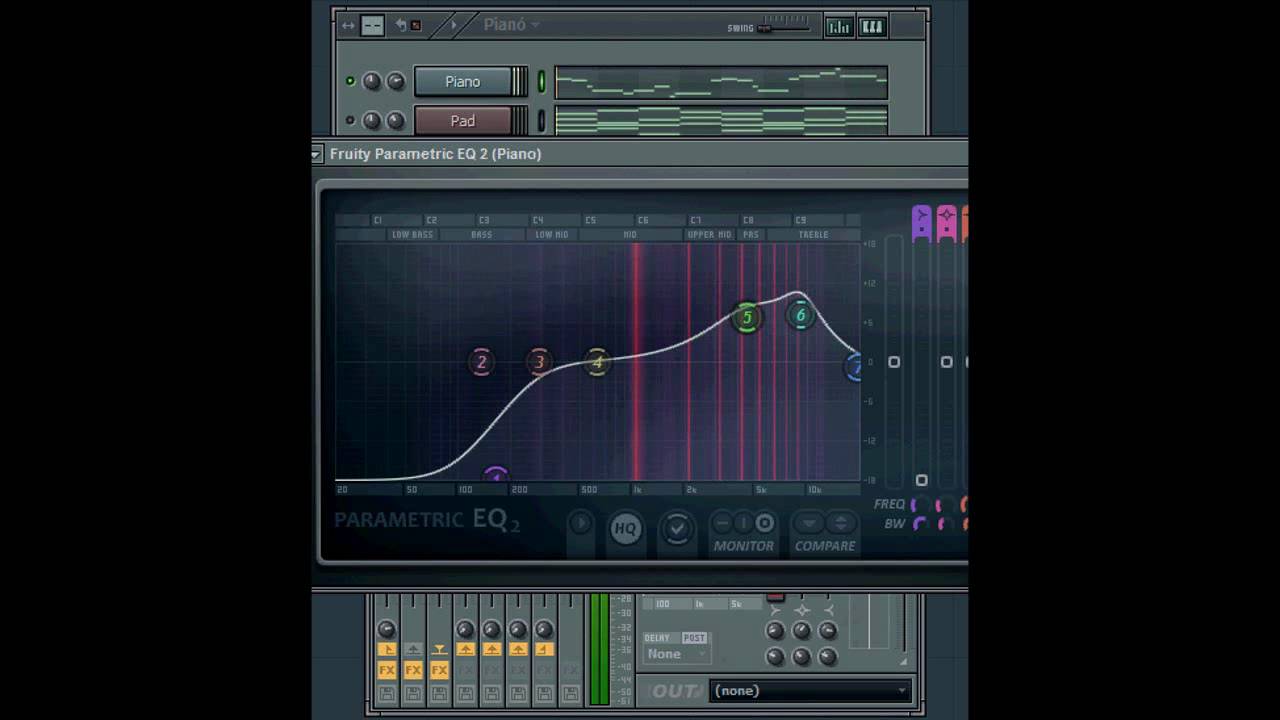Open the Pad channel button
This screenshot has height=720, width=1280.
[463, 121]
